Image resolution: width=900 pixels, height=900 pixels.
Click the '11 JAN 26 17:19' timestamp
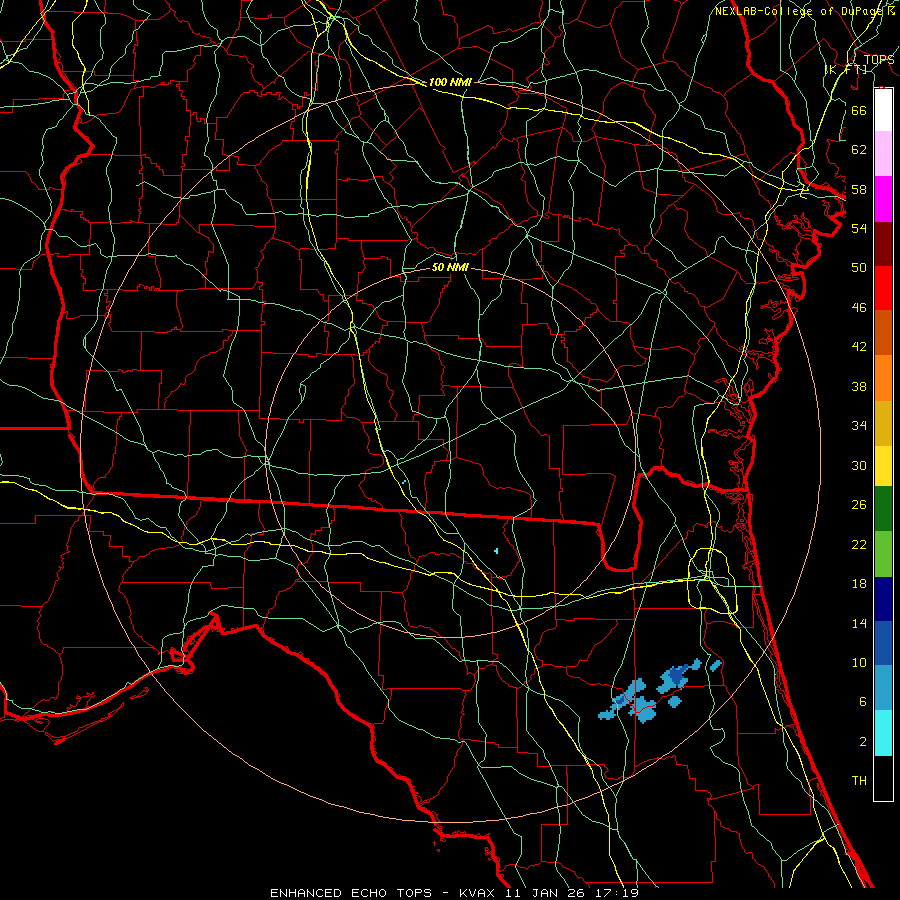click(x=572, y=893)
